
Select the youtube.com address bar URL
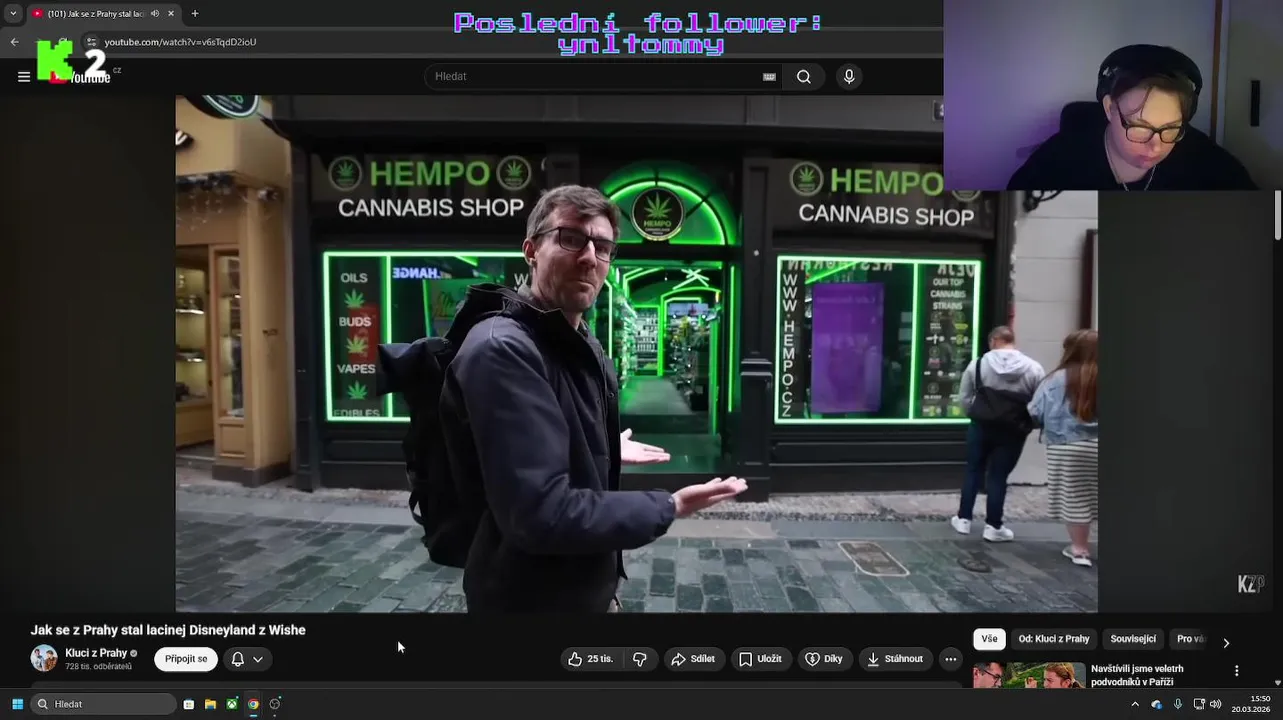pos(180,42)
